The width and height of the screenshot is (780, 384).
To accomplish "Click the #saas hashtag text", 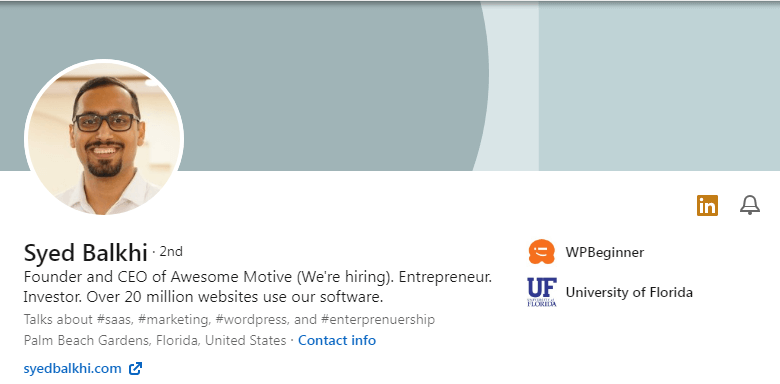I will click(x=115, y=319).
